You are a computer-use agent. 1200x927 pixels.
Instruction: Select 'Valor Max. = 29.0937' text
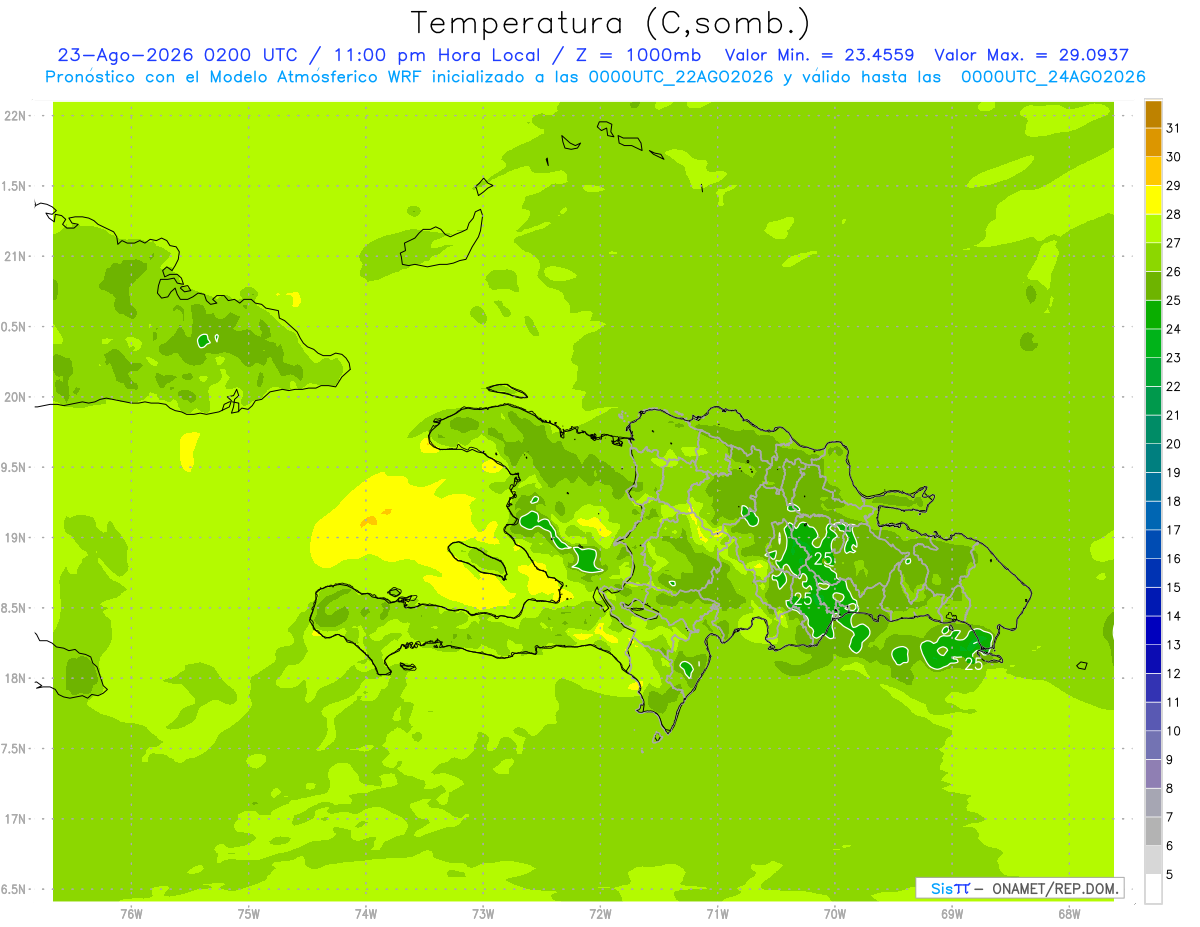pos(1032,55)
